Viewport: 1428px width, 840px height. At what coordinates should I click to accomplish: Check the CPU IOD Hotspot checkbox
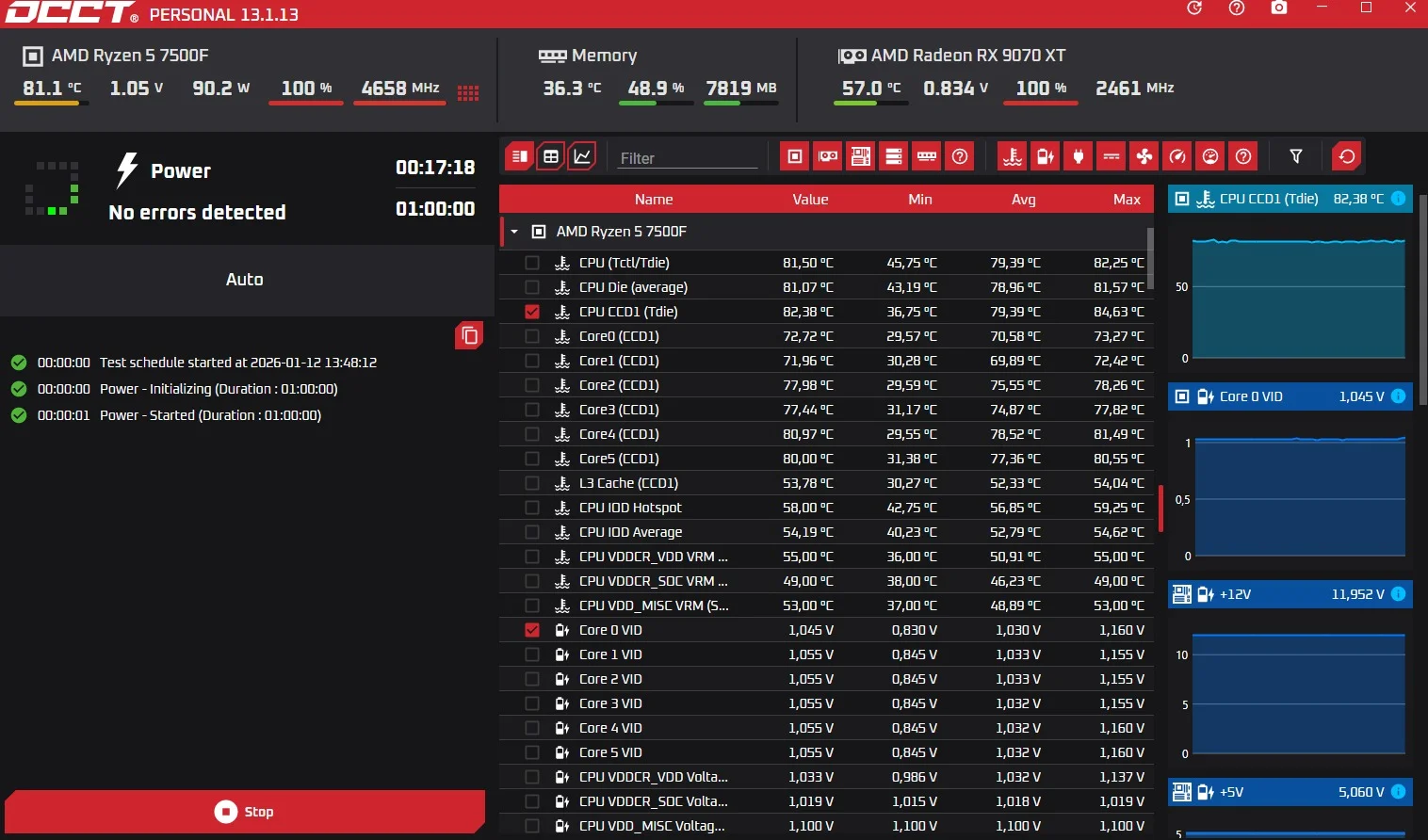(x=532, y=508)
